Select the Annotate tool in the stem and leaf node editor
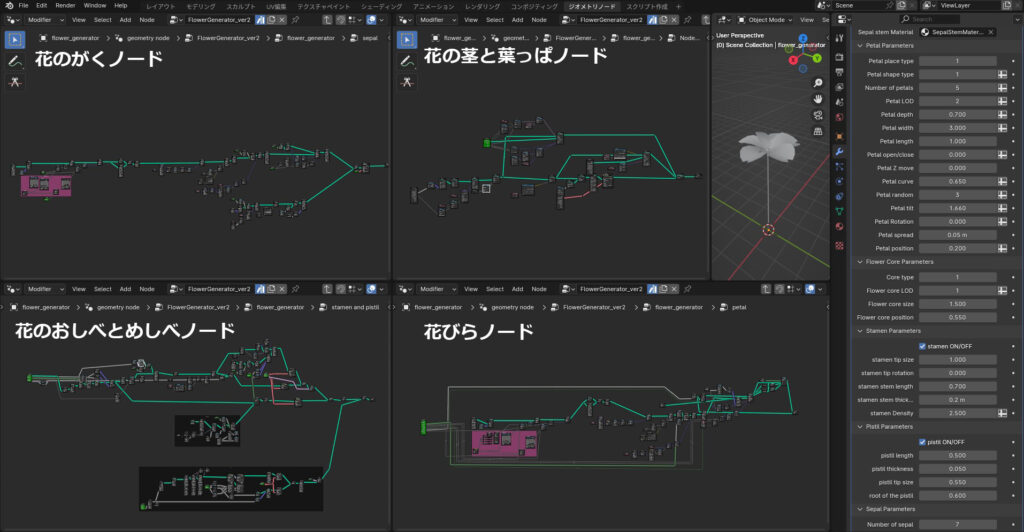The height and width of the screenshot is (532, 1024). coord(407,61)
